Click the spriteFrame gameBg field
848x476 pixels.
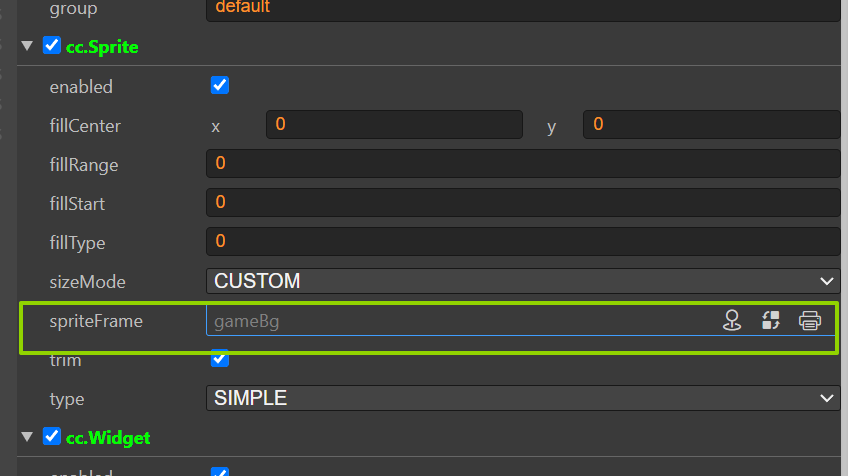coord(460,321)
